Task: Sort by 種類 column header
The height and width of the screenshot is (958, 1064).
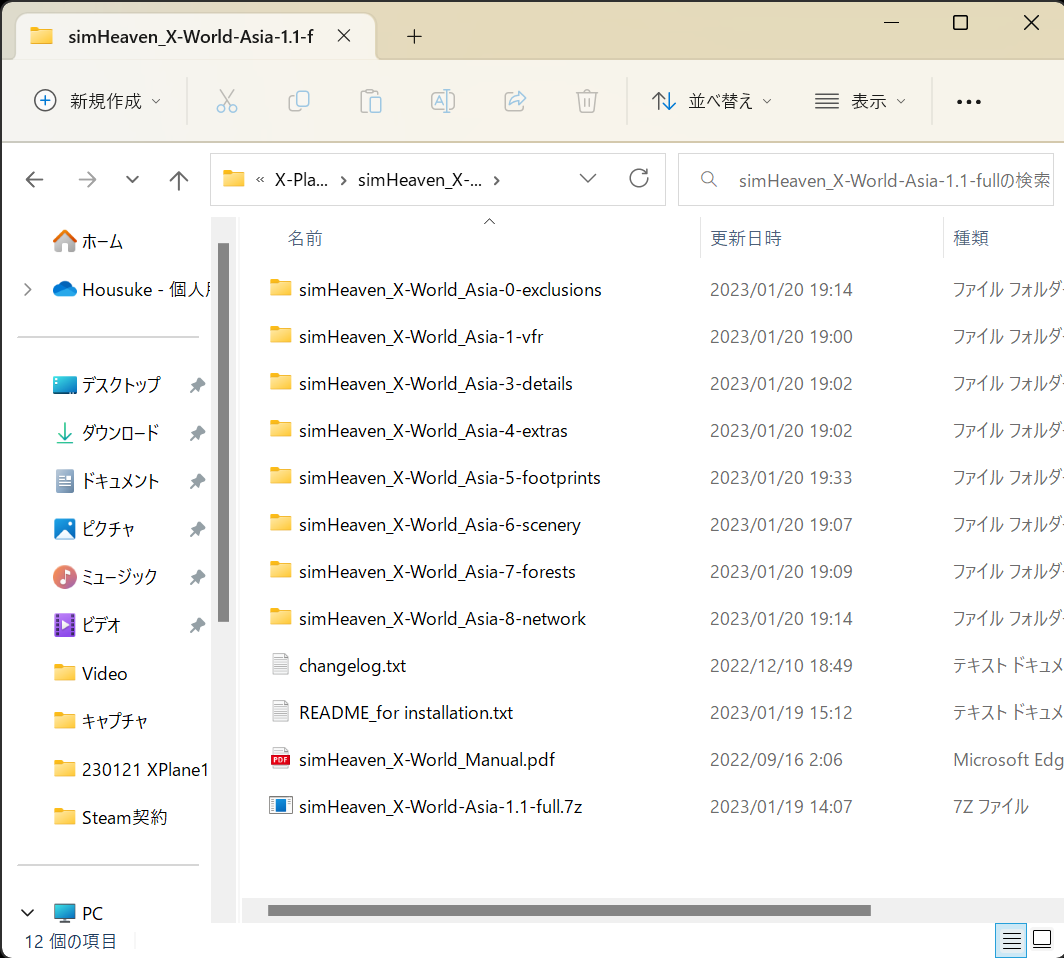Action: point(970,238)
